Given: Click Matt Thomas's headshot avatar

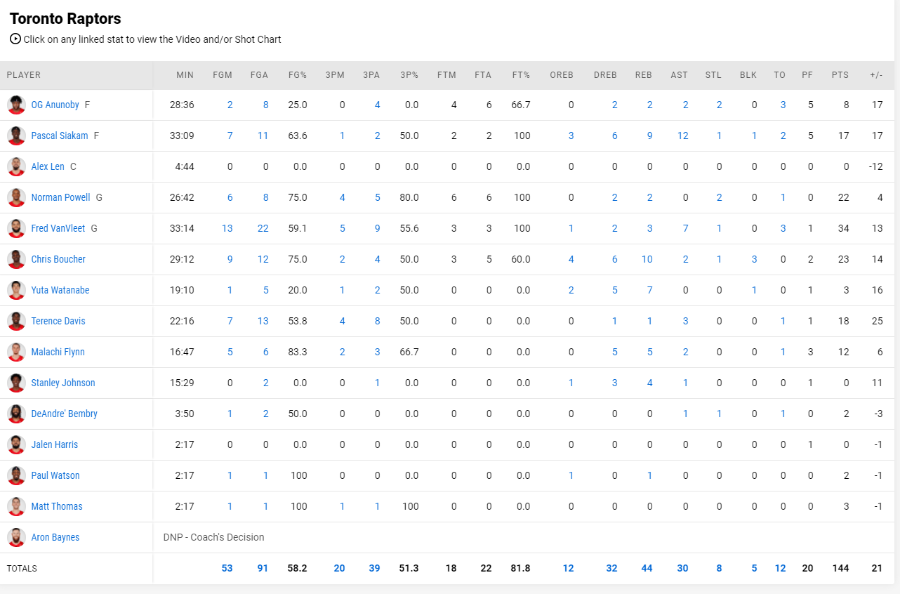Looking at the screenshot, I should coord(16,507).
